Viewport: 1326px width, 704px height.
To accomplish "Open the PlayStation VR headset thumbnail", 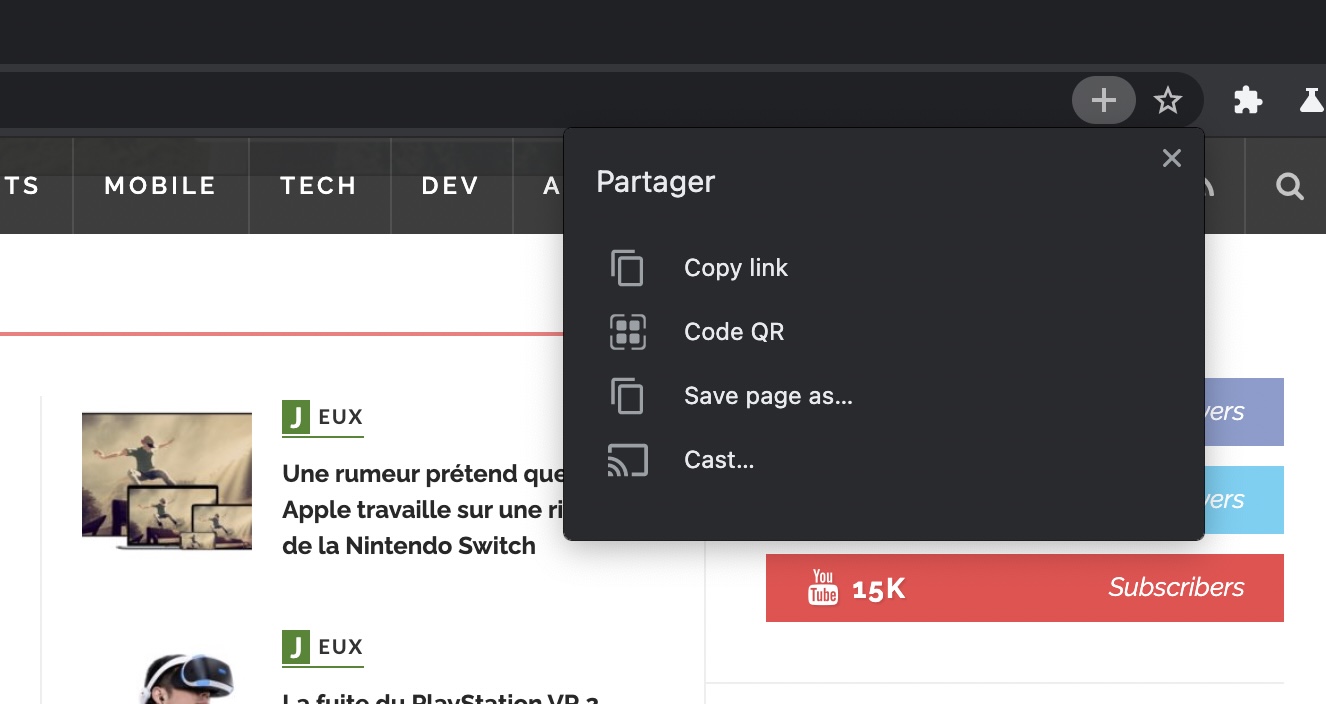I will pos(187,680).
